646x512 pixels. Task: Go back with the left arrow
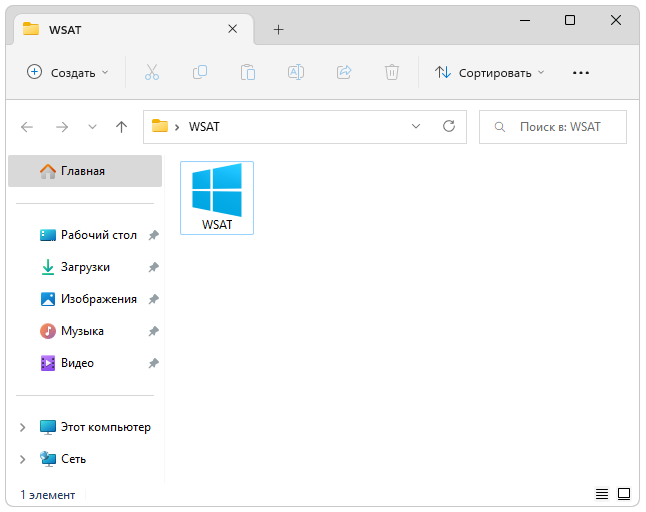click(x=27, y=127)
